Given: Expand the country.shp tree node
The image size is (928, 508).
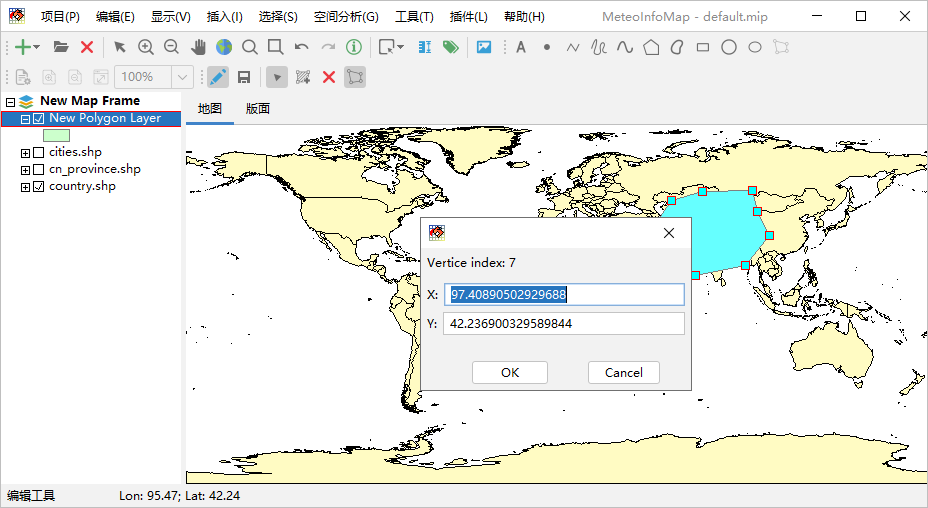Looking at the screenshot, I should tap(25, 187).
